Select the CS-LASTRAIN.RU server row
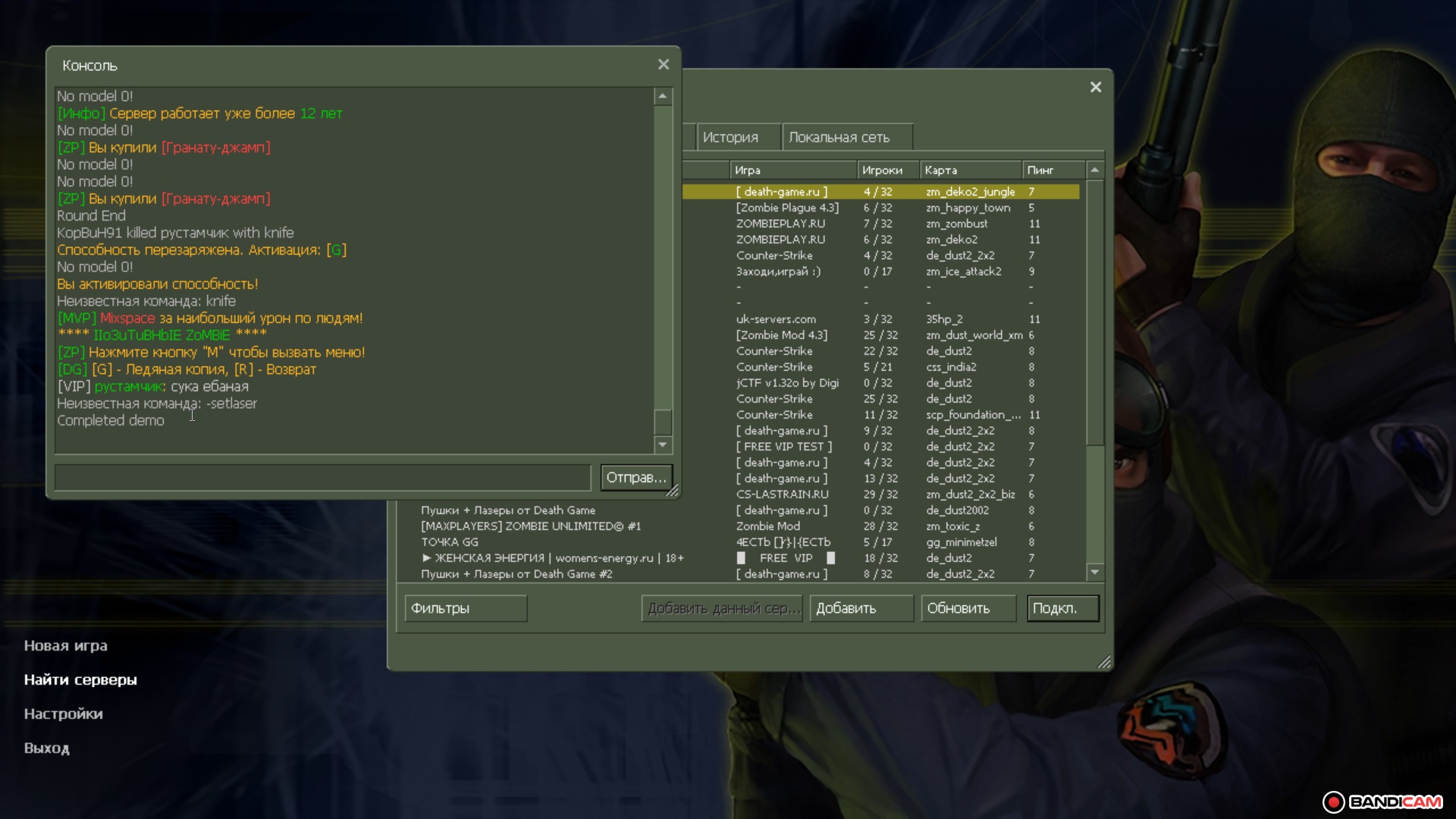Viewport: 1456px width, 819px height. [782, 494]
